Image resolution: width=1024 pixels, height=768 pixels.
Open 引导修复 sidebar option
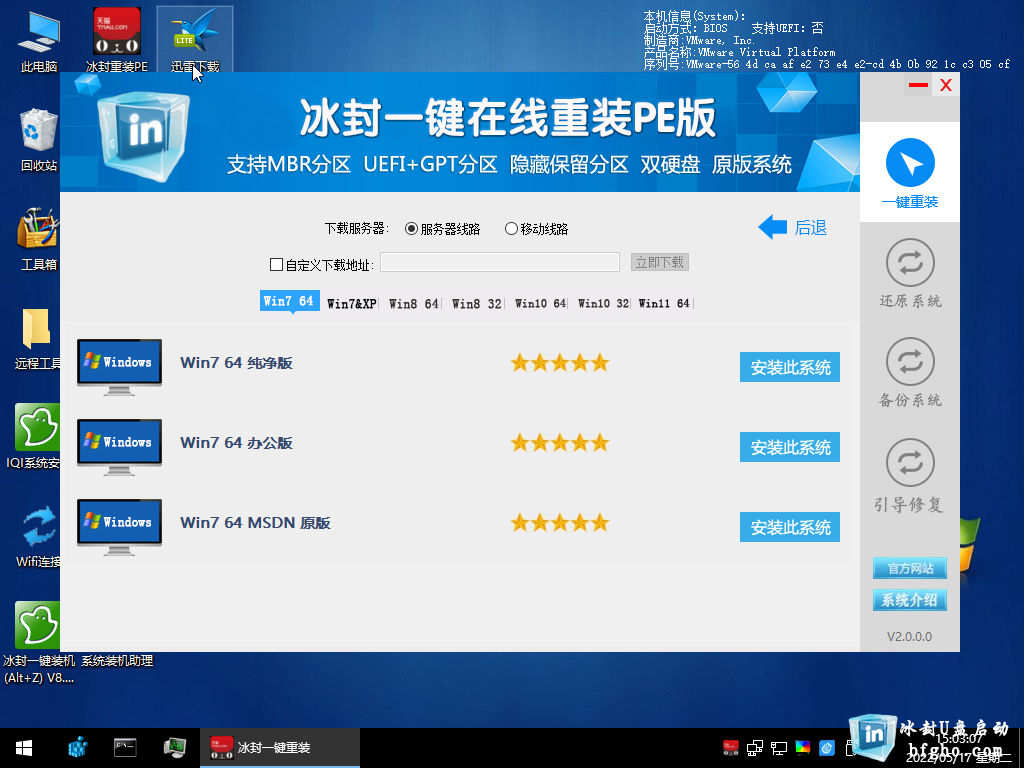[910, 475]
